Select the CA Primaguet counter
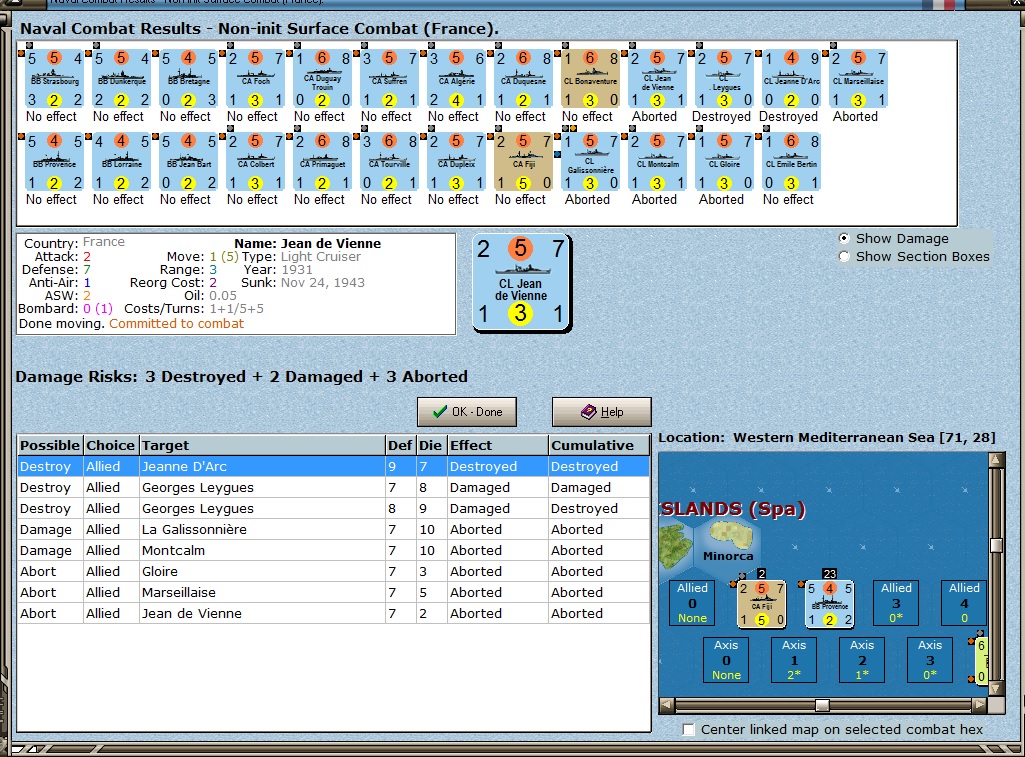The width and height of the screenshot is (1025, 757). tap(322, 162)
